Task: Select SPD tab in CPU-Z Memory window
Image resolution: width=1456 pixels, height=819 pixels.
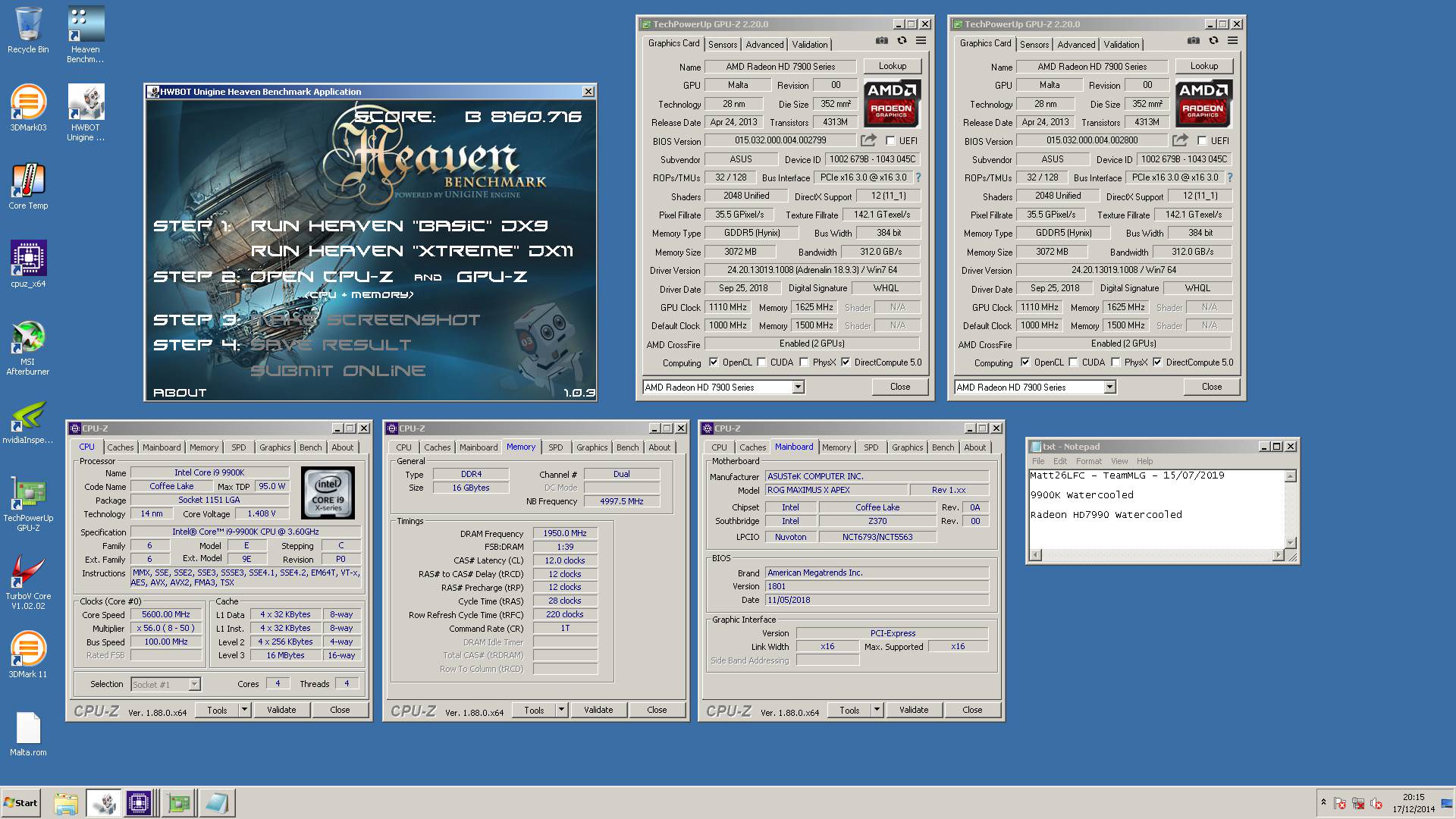Action: [556, 447]
